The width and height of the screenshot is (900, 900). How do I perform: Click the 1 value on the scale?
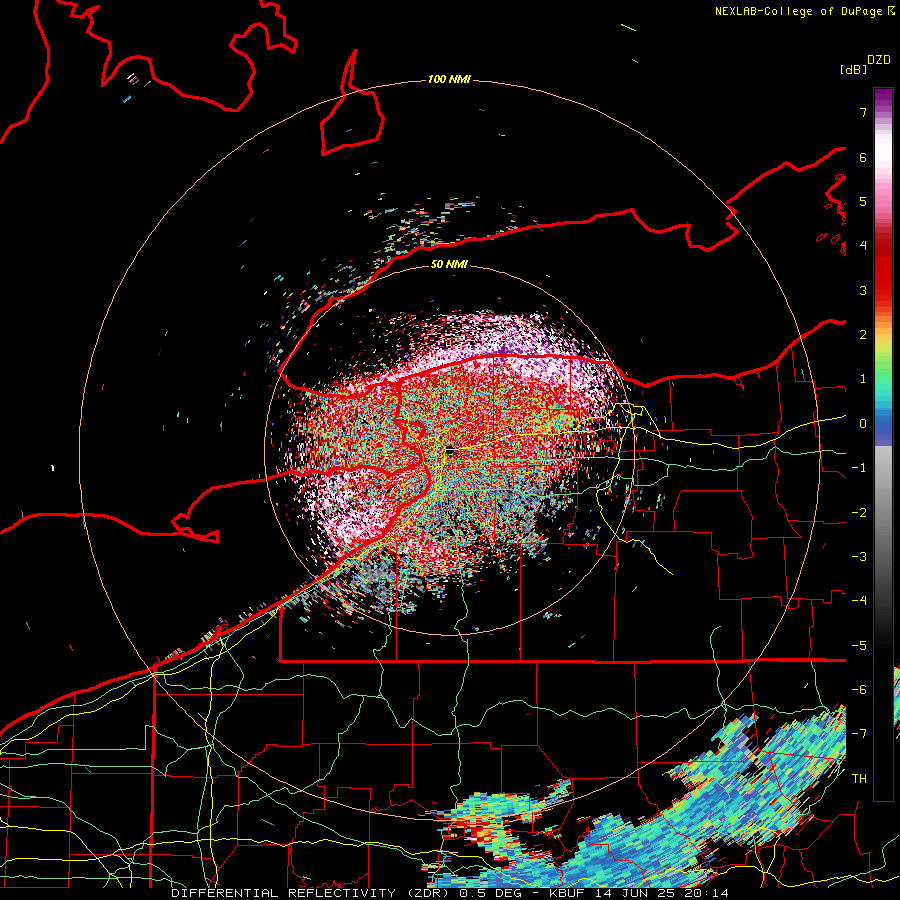click(863, 379)
